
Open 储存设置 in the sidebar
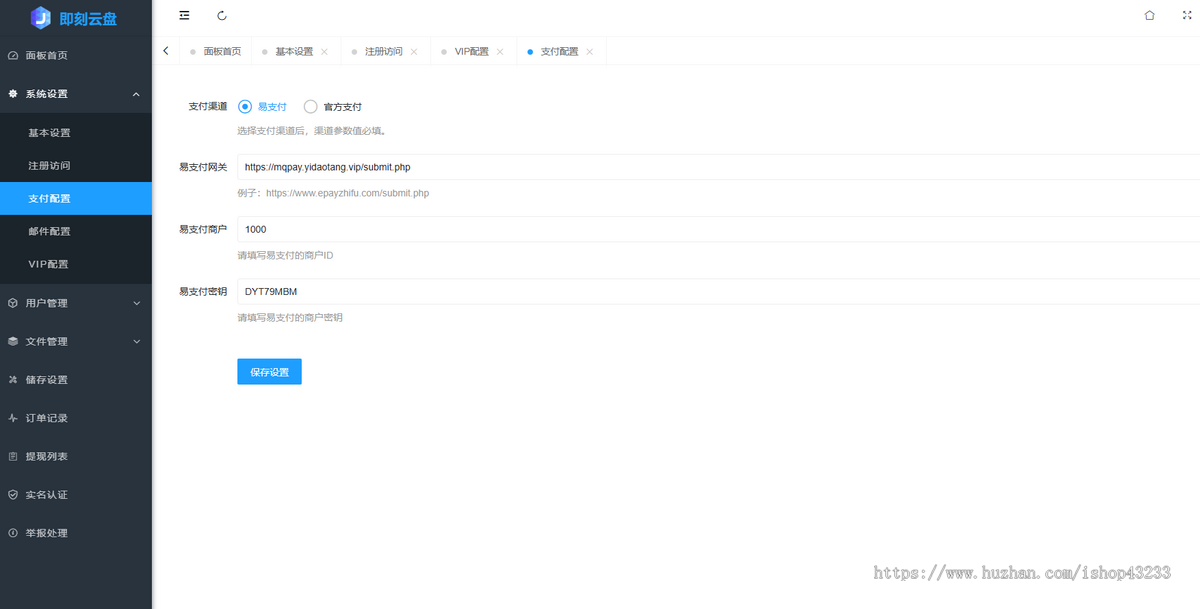pos(76,380)
